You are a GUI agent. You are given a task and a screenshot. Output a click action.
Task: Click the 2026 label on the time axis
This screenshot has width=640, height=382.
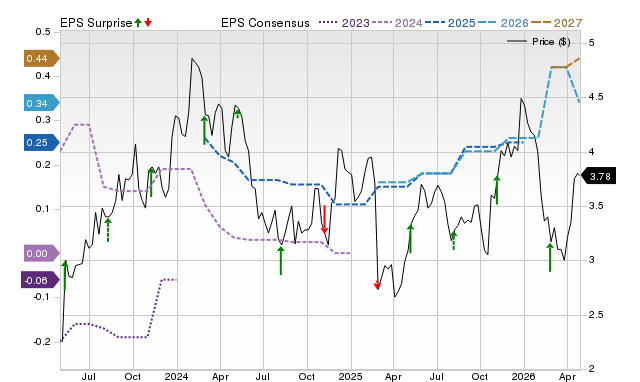(524, 376)
